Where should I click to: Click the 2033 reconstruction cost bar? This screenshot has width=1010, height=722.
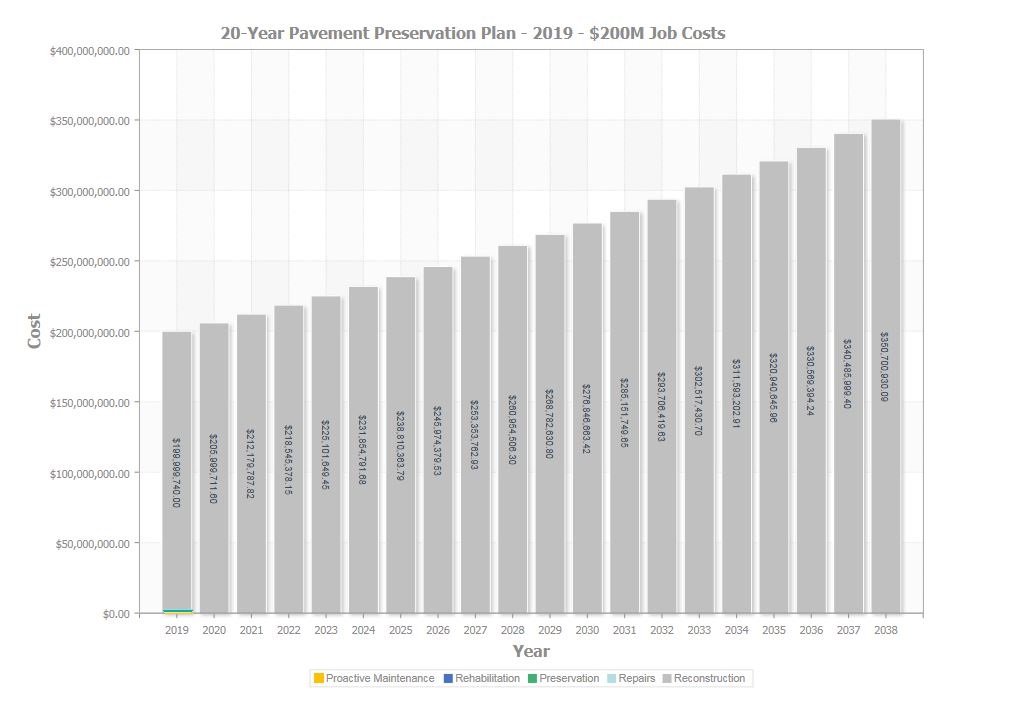699,401
